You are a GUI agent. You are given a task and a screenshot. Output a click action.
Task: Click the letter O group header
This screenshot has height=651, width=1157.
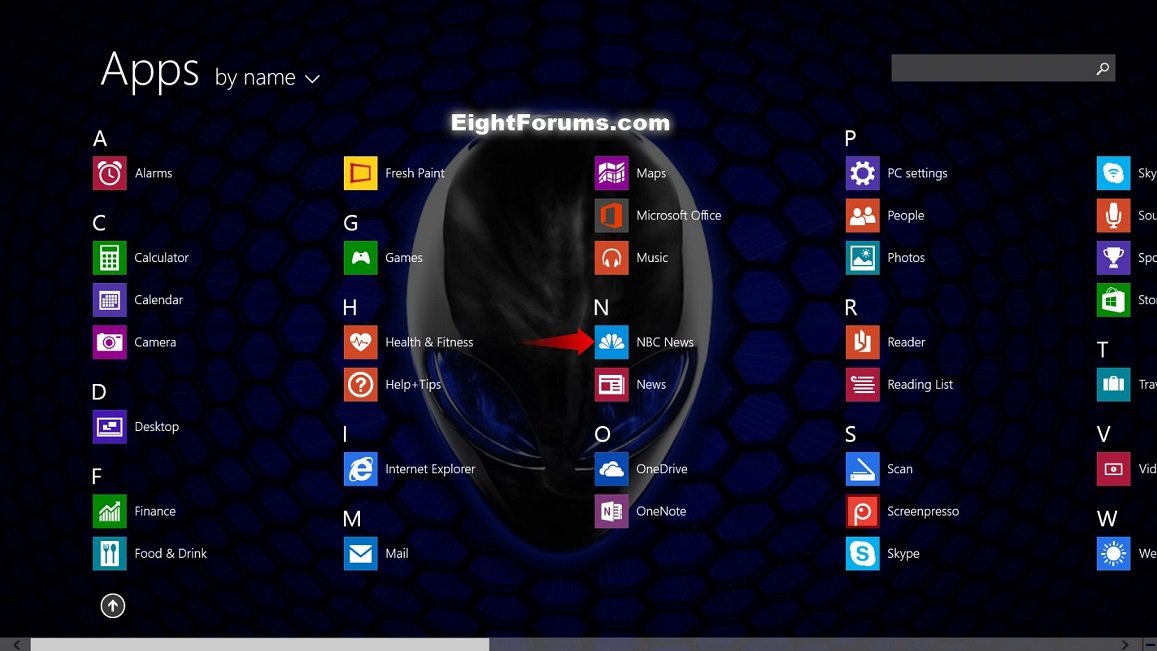point(602,434)
